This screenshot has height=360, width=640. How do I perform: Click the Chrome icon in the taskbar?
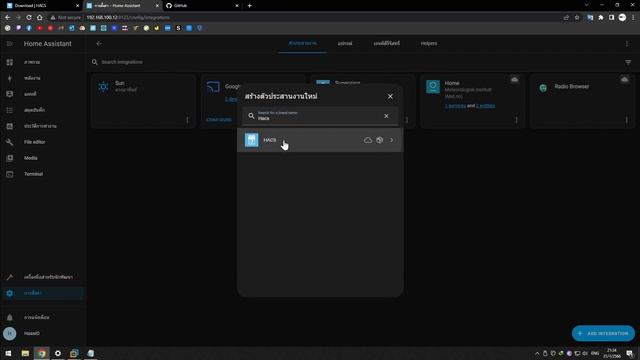42,353
